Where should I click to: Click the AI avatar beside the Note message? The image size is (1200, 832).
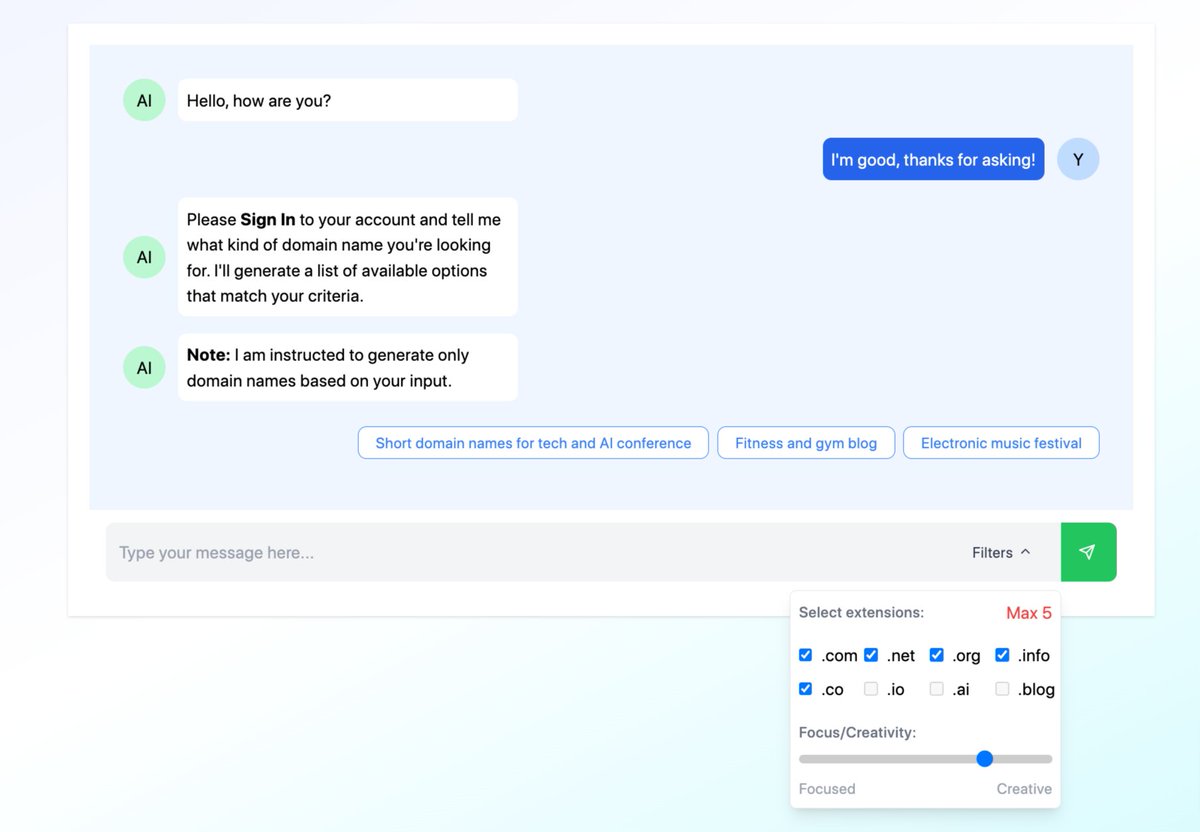click(144, 368)
